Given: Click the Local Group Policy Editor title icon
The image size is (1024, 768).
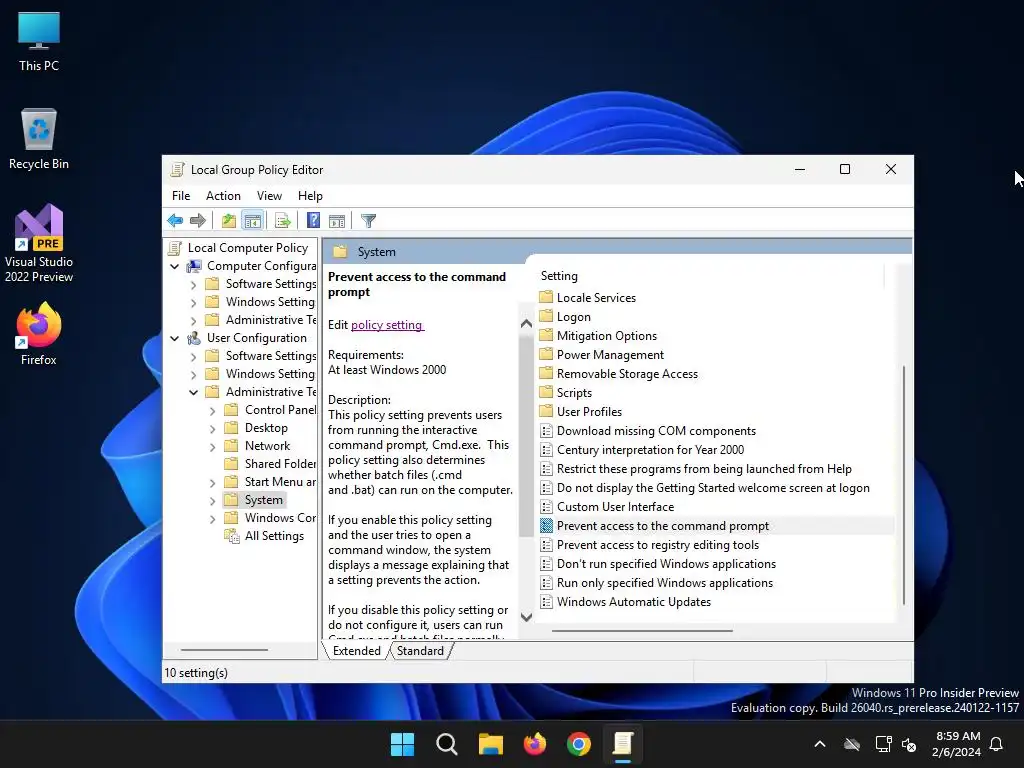Looking at the screenshot, I should [x=176, y=170].
